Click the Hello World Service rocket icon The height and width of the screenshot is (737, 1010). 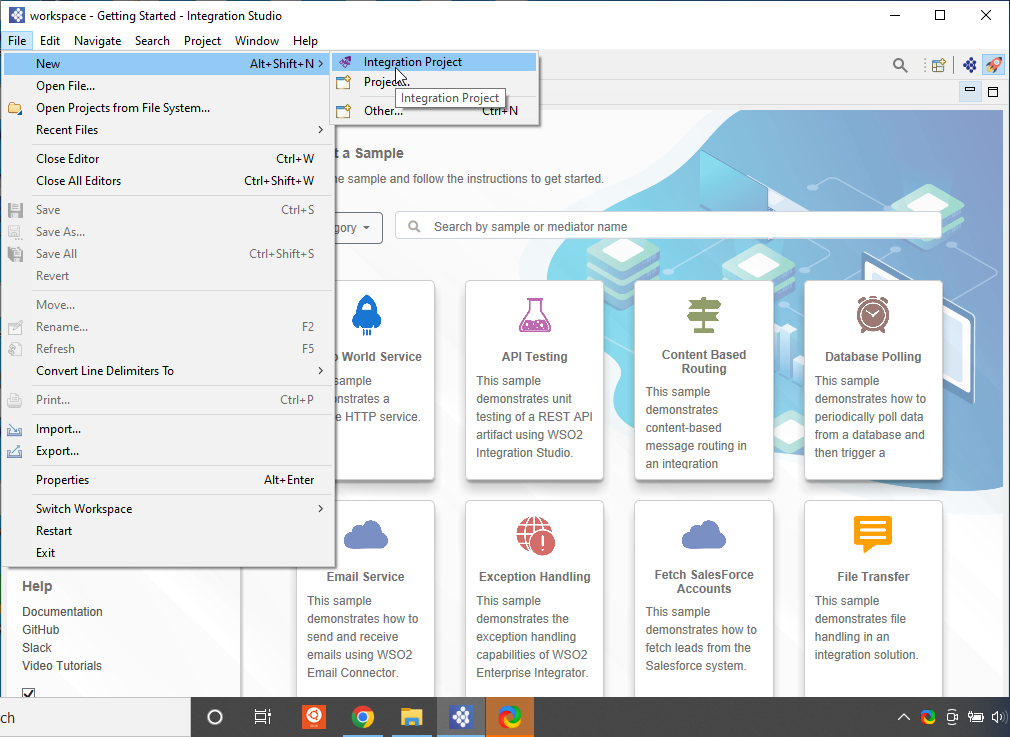pos(367,315)
